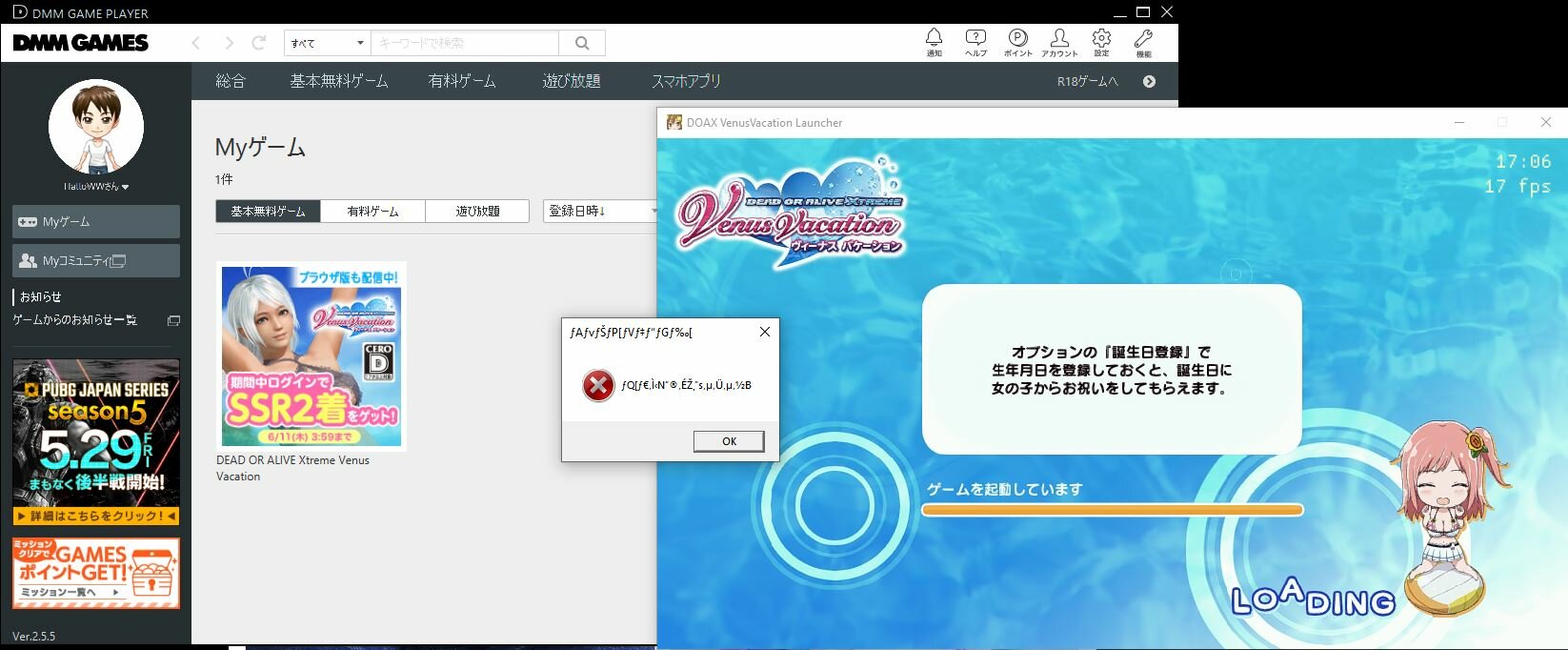Click the Ver.2.5.5 version text
Image resolution: width=1568 pixels, height=650 pixels.
(x=34, y=636)
